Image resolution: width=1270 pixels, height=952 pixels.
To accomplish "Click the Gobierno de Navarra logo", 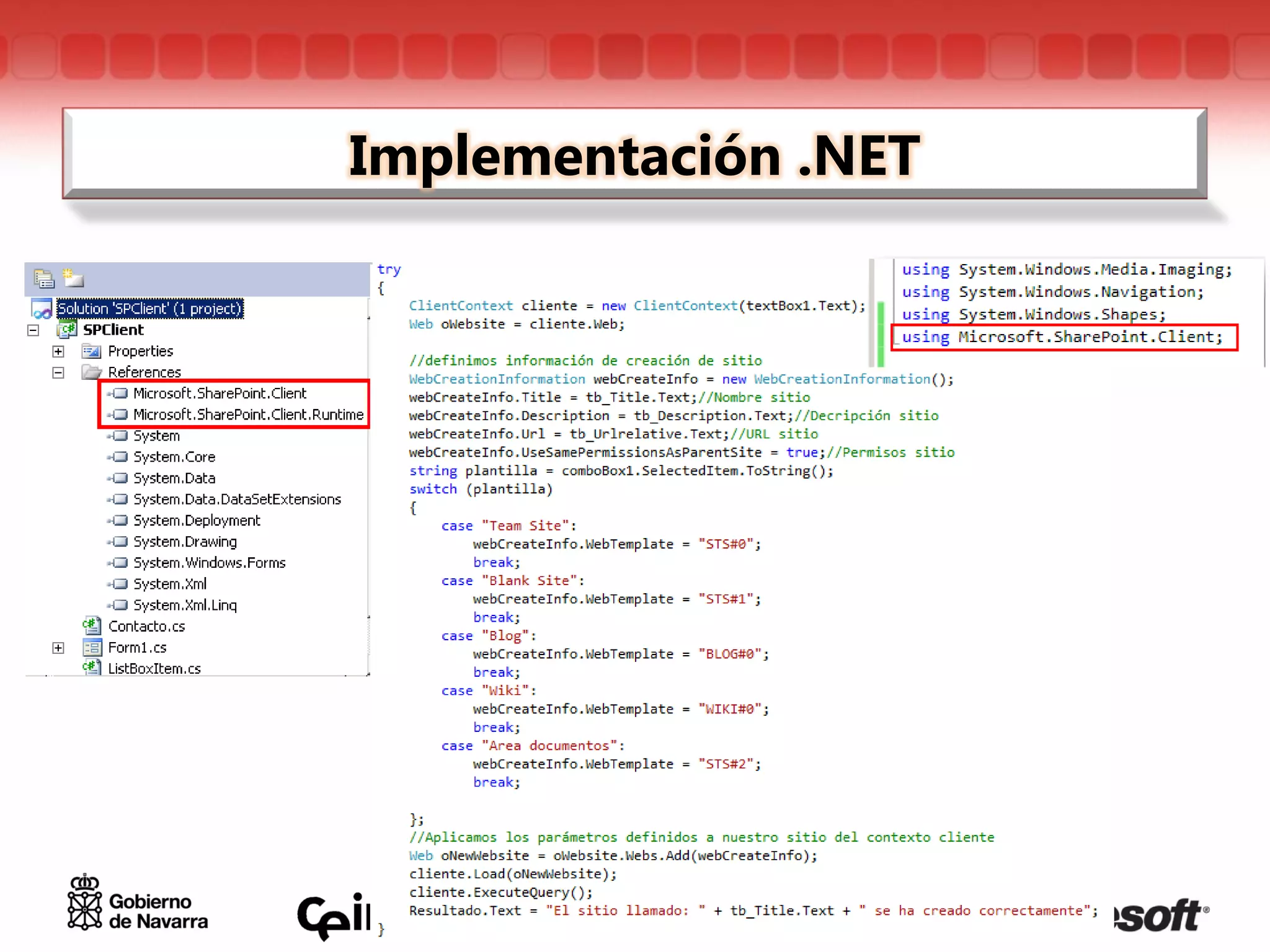I will coord(137,902).
